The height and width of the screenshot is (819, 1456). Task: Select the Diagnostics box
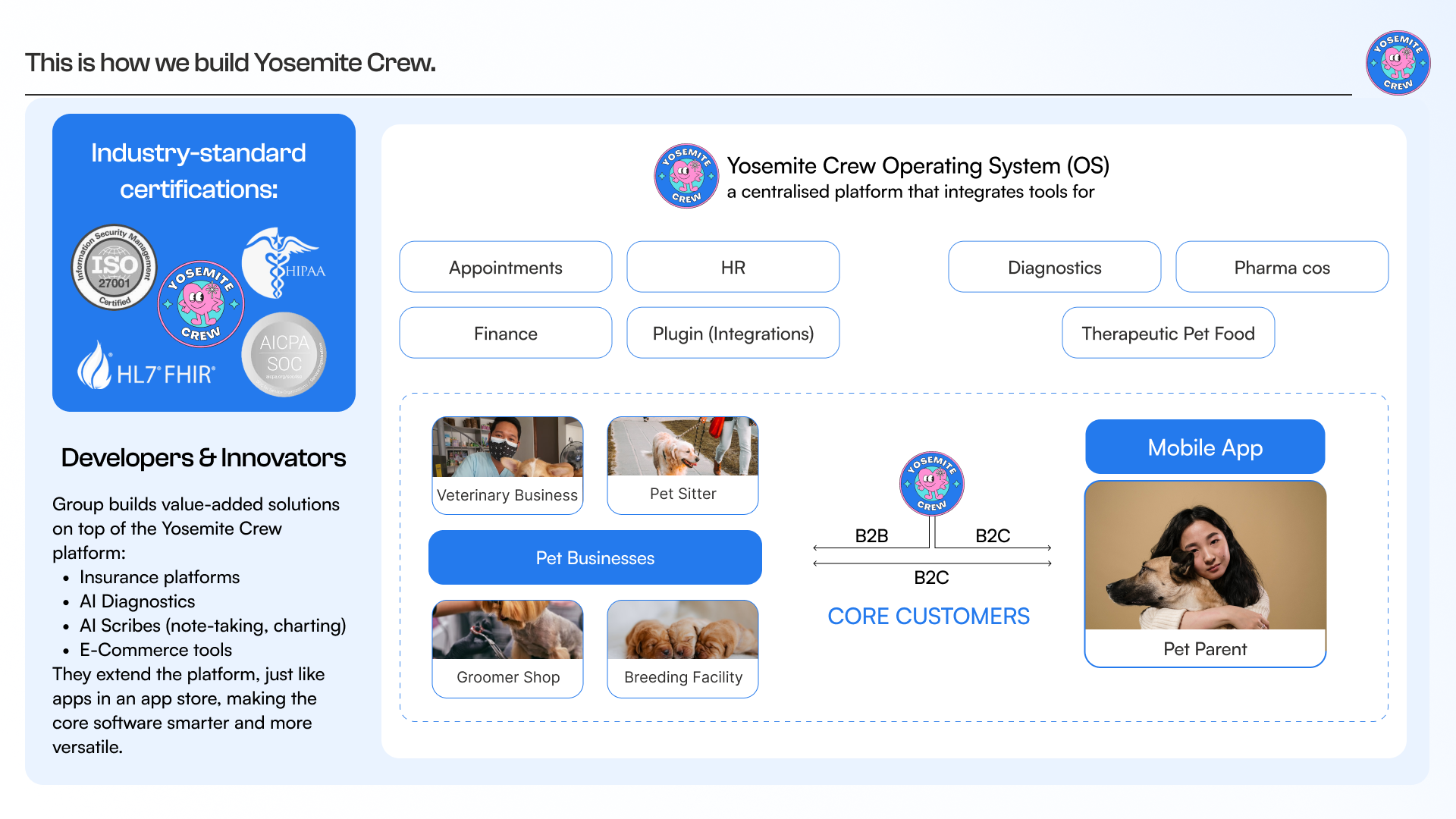(x=1054, y=267)
